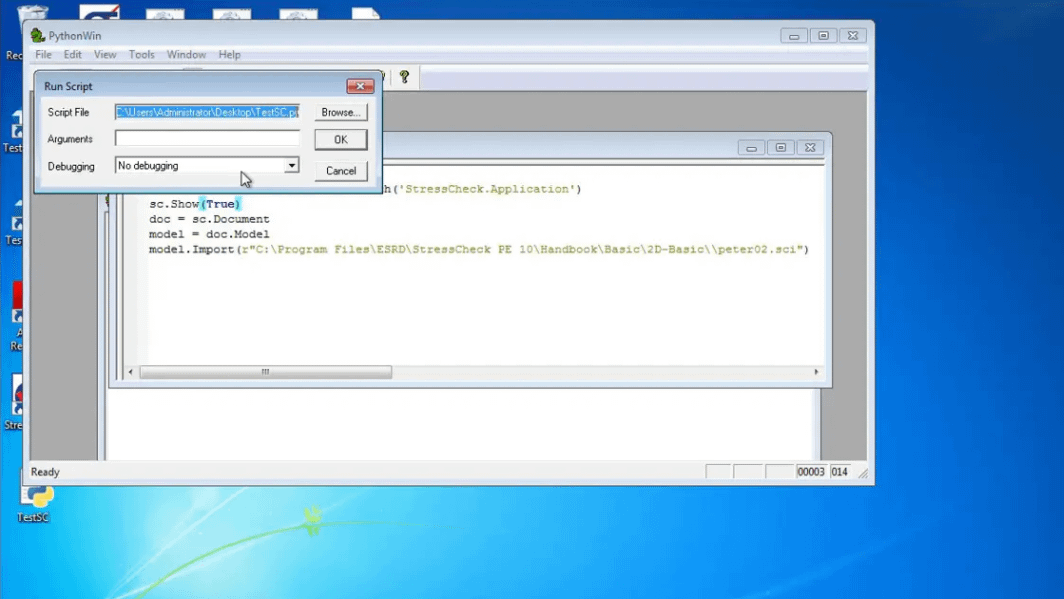
Task: Open the TestSC Python file on desktop
Action: click(36, 497)
